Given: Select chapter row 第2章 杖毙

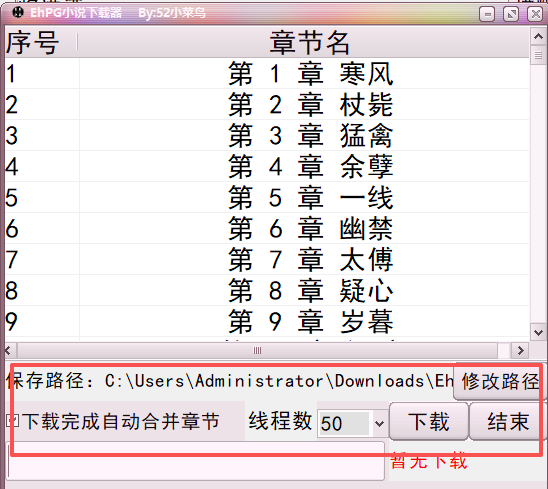Looking at the screenshot, I should [267, 105].
